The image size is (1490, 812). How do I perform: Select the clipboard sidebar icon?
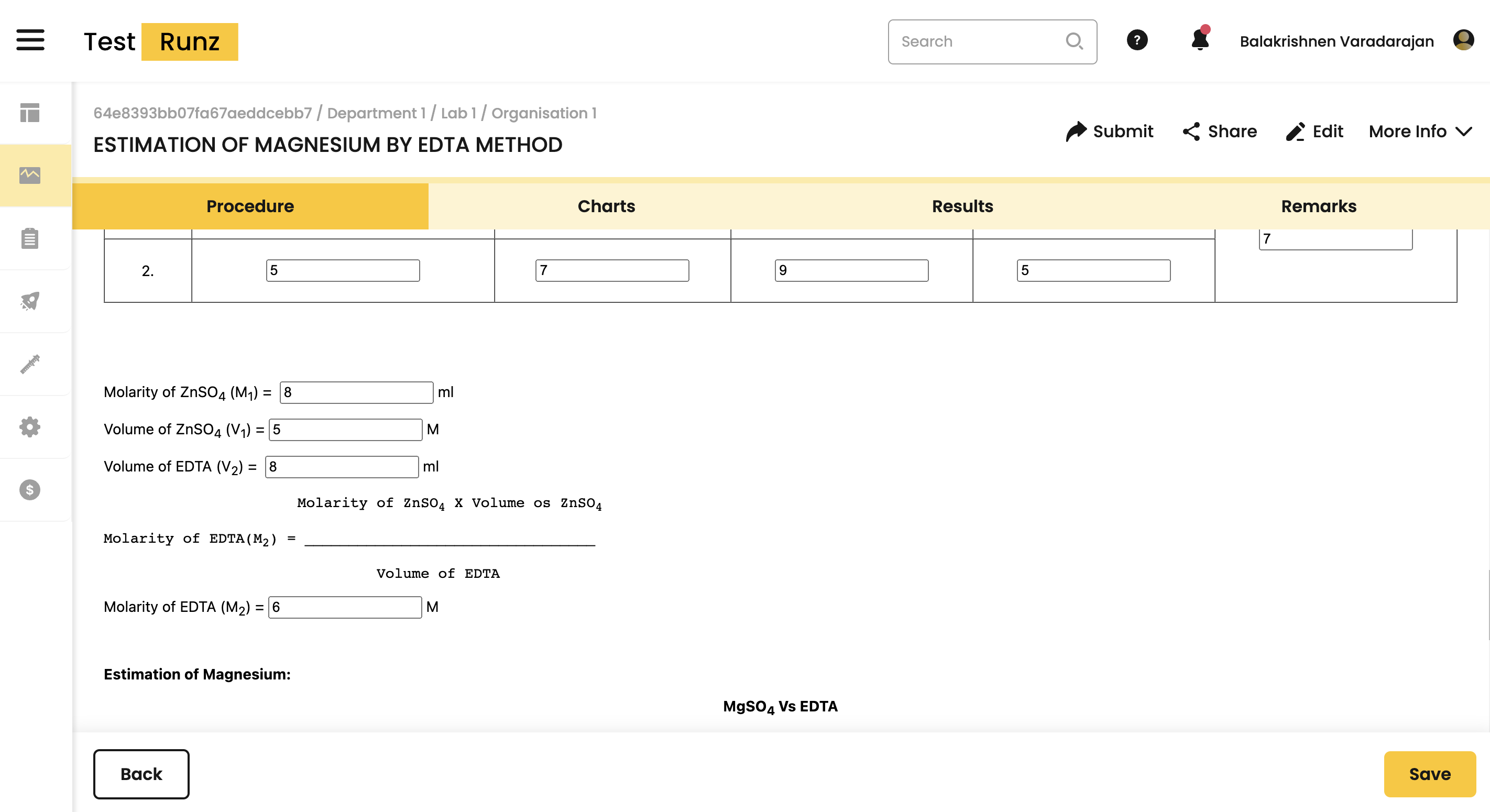pos(30,238)
